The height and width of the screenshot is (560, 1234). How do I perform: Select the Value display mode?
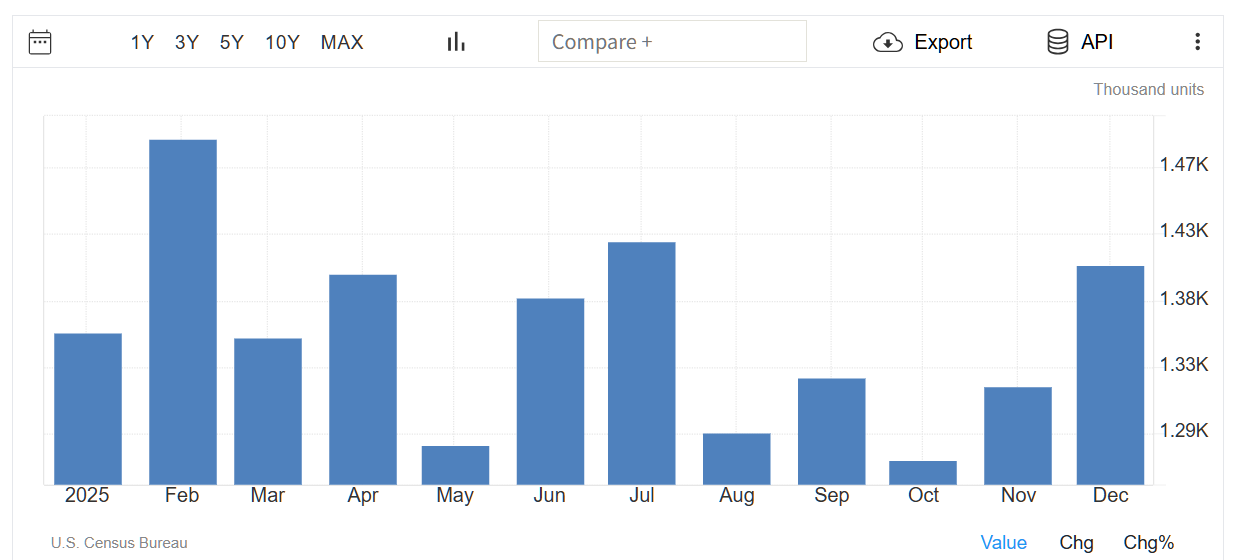click(1003, 543)
